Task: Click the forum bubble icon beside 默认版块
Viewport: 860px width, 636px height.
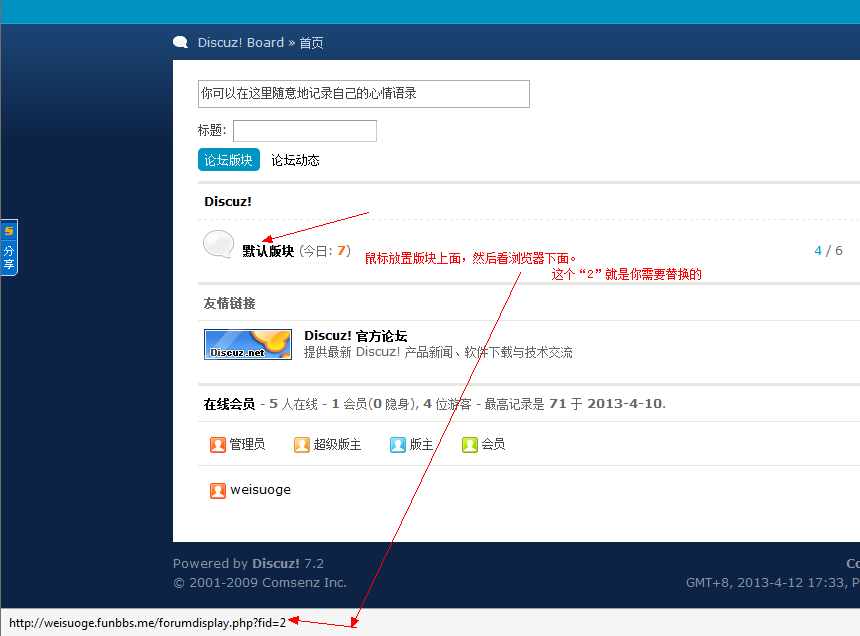Action: [x=219, y=244]
